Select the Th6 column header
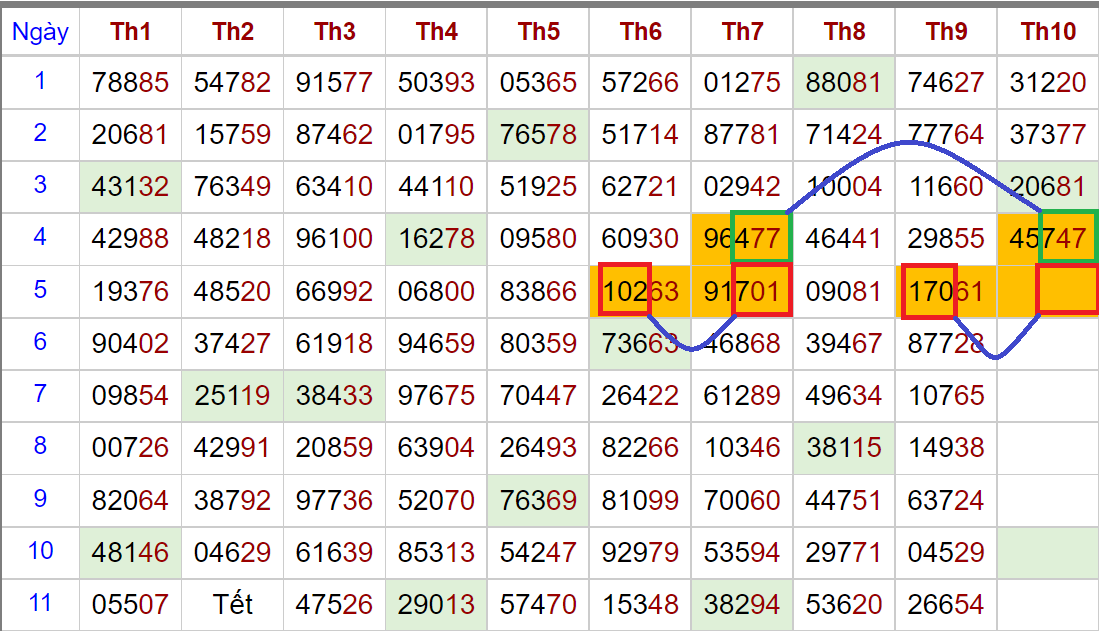 coord(641,32)
